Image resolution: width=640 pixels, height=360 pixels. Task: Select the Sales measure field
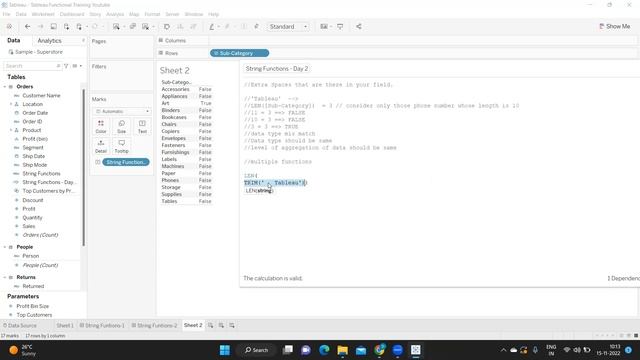[x=29, y=226]
